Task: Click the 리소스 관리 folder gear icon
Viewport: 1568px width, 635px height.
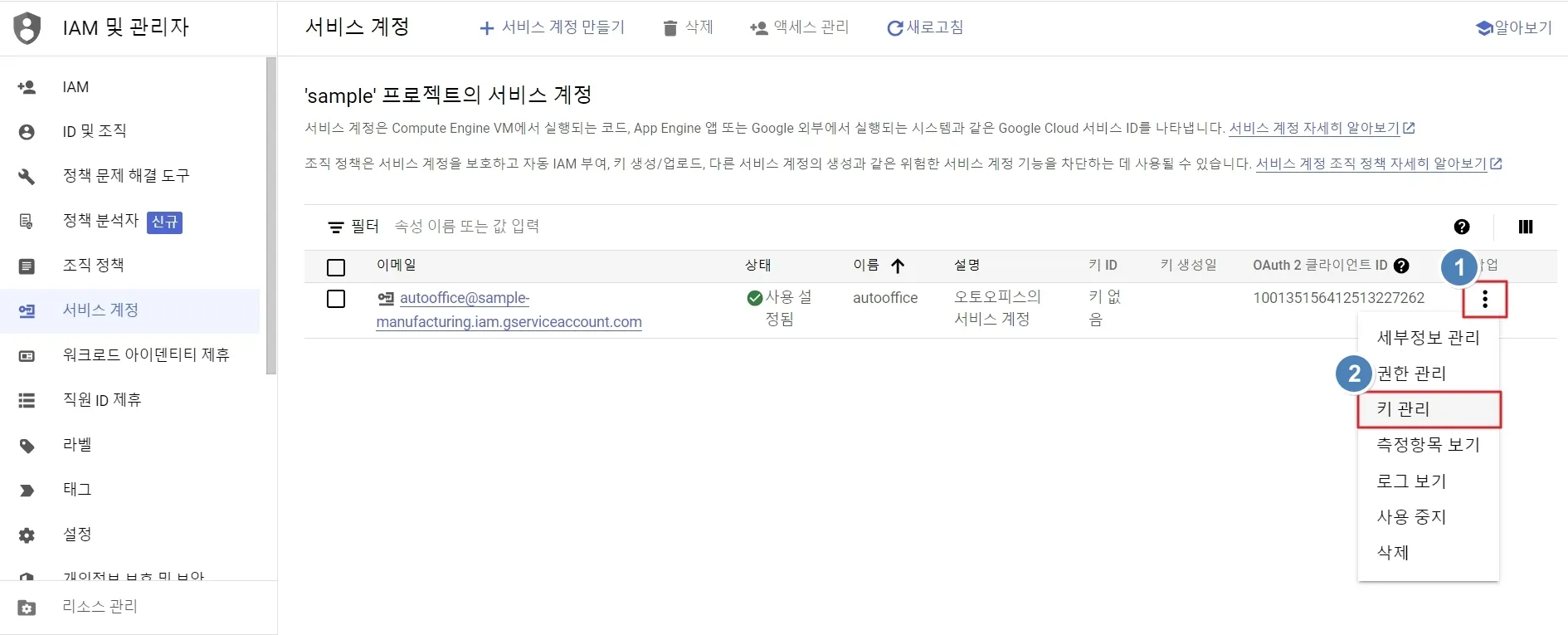Action: (27, 608)
